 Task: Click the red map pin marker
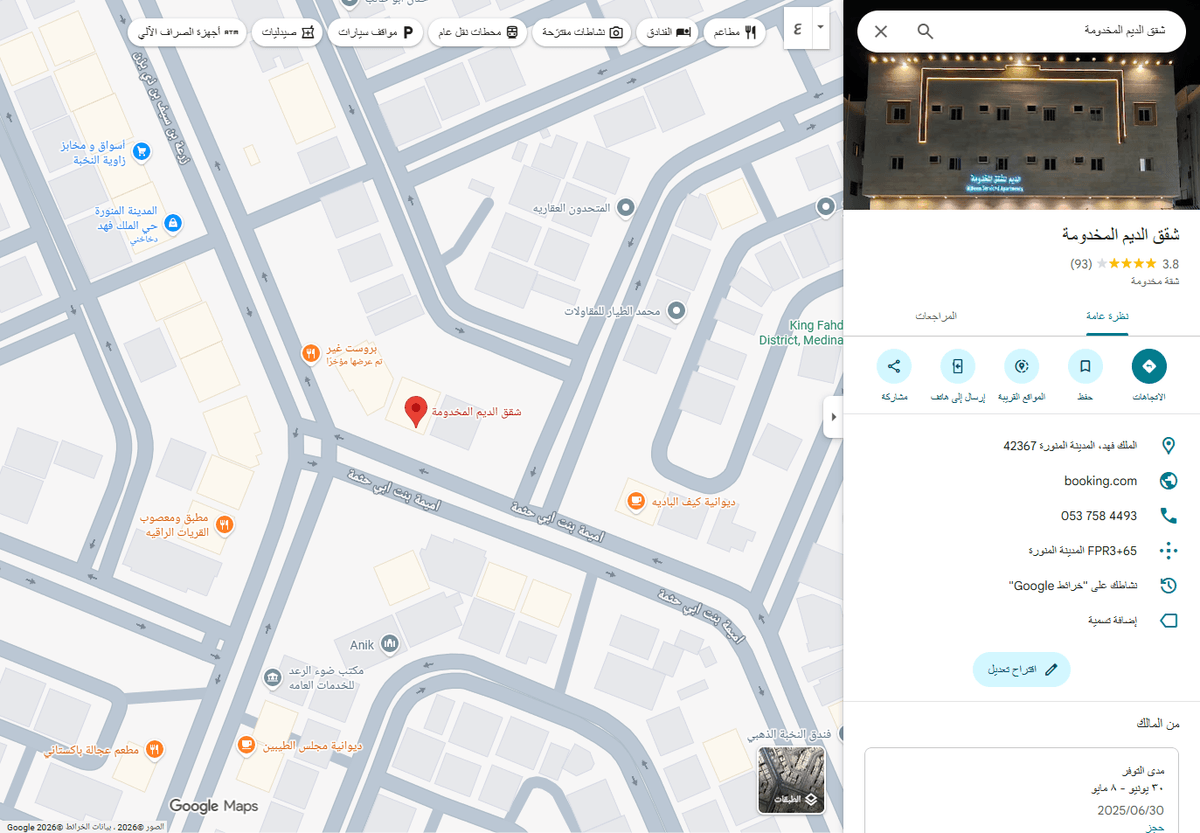click(x=416, y=411)
